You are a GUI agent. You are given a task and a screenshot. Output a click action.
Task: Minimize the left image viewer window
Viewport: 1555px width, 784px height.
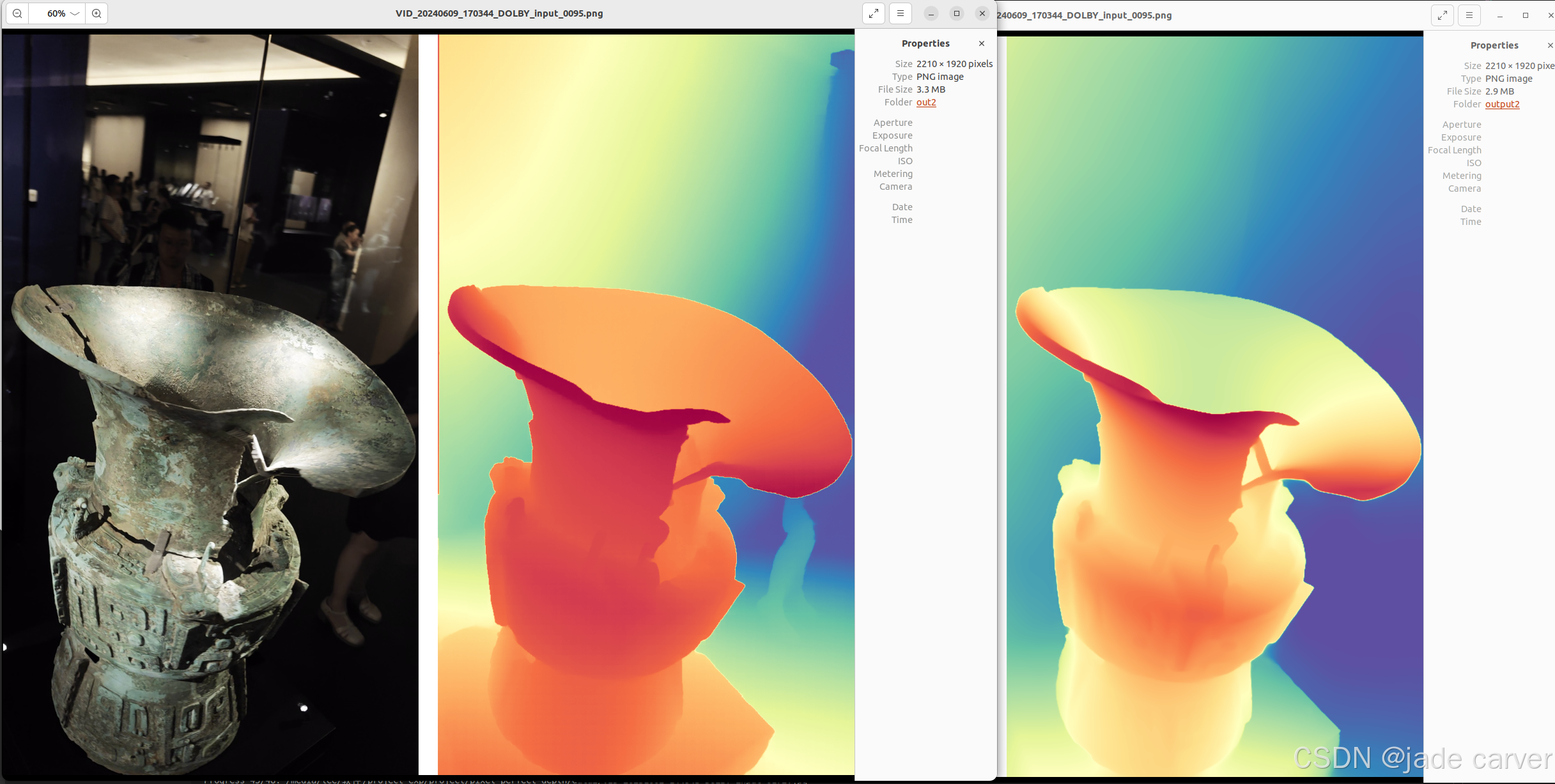931,13
